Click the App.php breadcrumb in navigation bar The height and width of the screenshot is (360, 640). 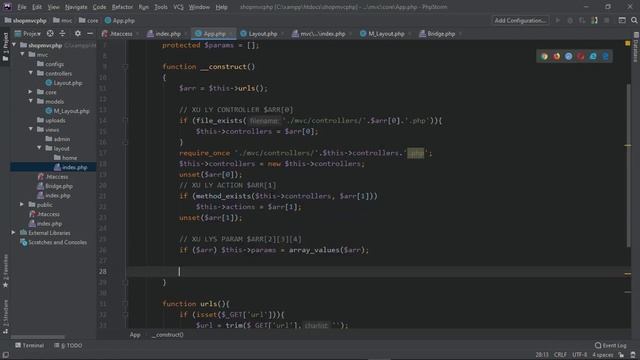click(120, 20)
